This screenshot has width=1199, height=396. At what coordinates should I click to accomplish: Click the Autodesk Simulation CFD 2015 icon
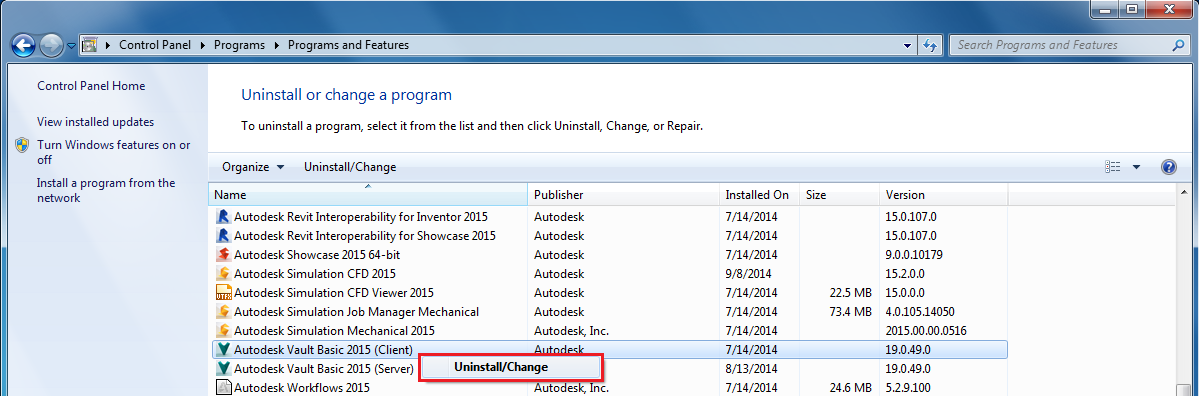(223, 274)
